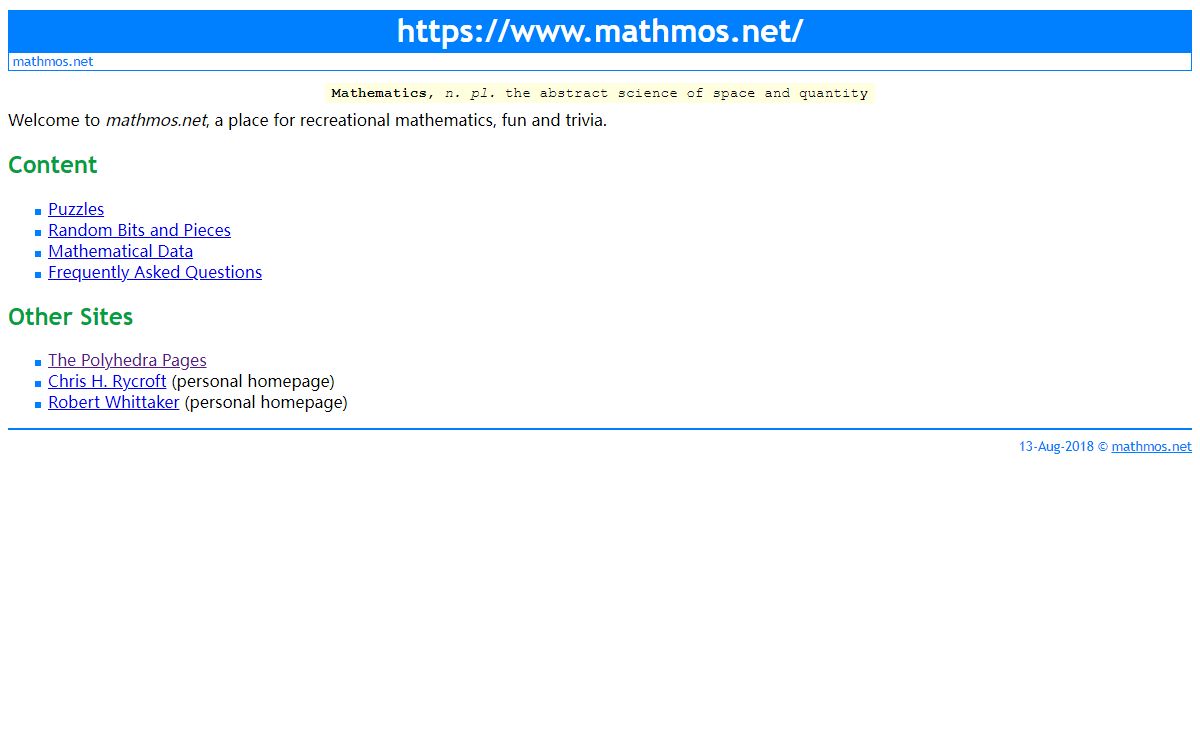Click the Mathematics definition quote
This screenshot has height=740, width=1200.
click(x=600, y=93)
